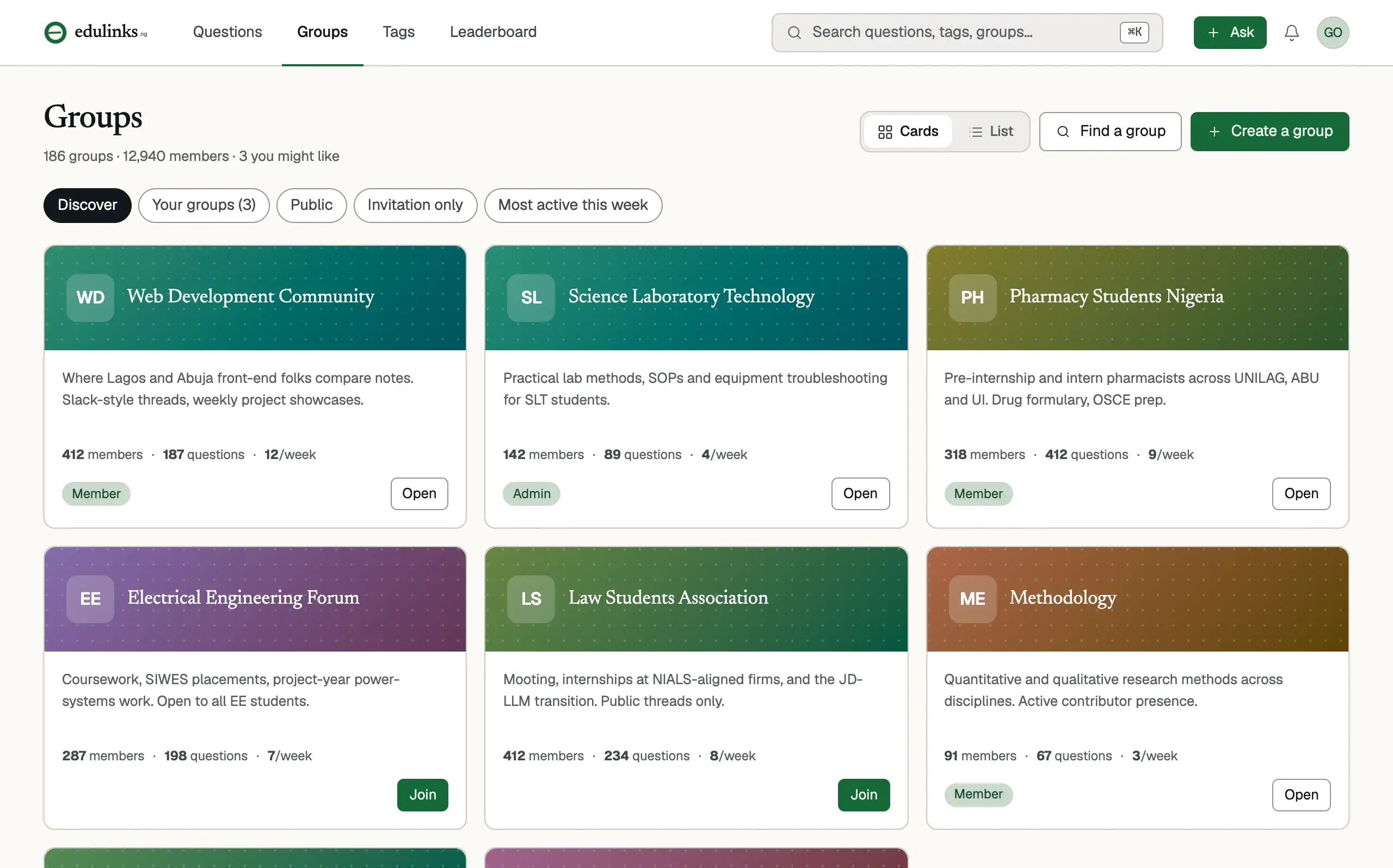Screen dimensions: 1393x868
Task: Filter by Most active this week
Action: point(573,205)
